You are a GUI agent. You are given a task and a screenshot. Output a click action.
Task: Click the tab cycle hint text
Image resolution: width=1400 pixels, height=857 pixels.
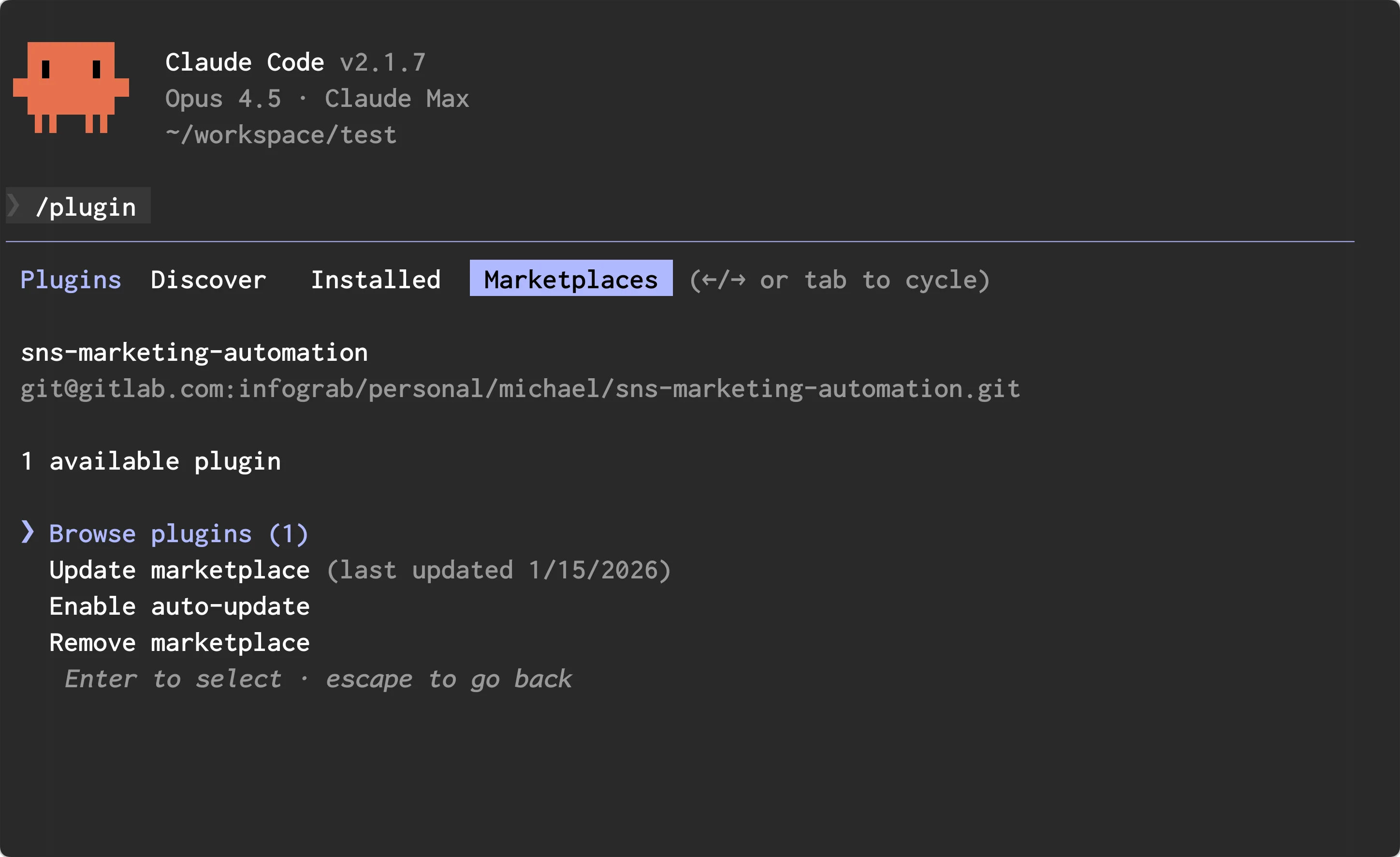click(x=839, y=280)
